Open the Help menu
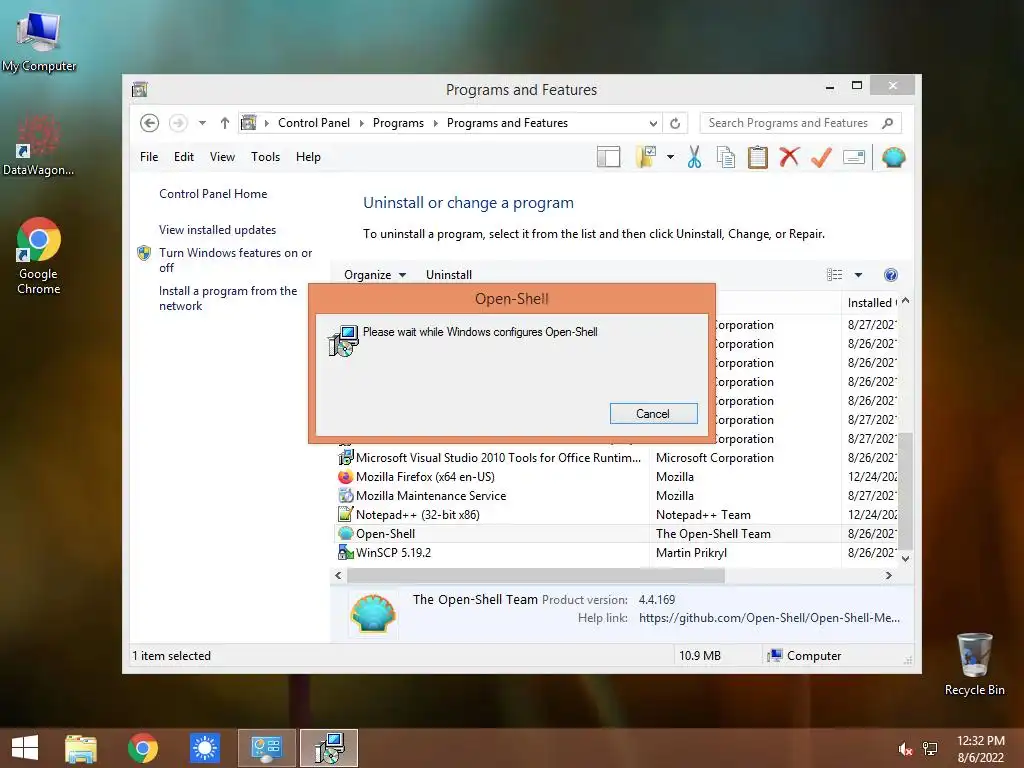 tap(308, 157)
